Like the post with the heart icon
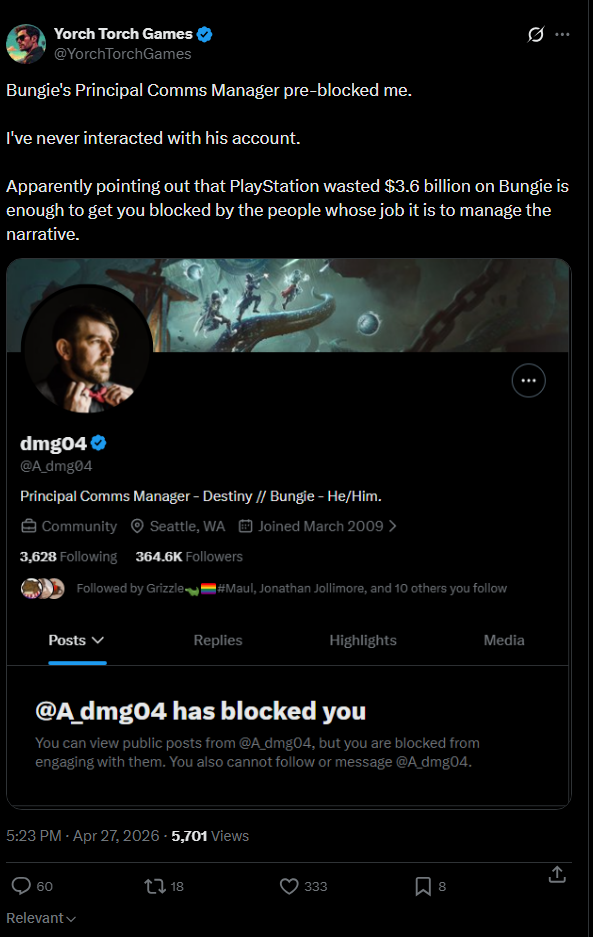This screenshot has height=937, width=593. pos(289,886)
